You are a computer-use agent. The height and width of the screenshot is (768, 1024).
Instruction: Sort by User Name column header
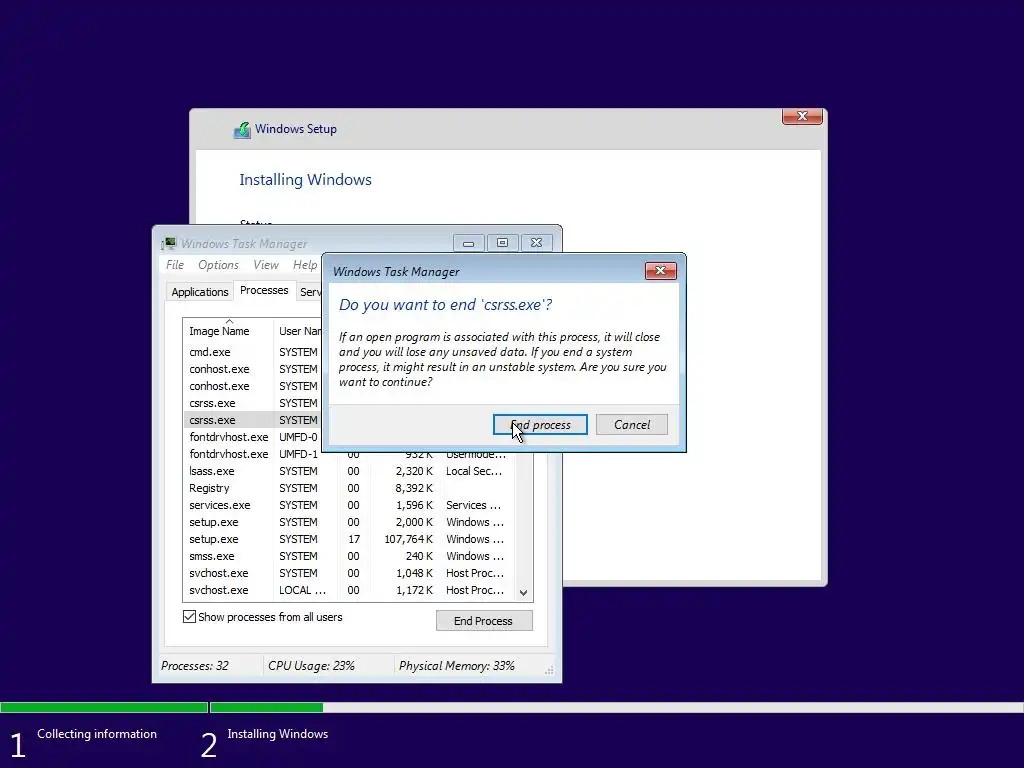click(x=298, y=330)
